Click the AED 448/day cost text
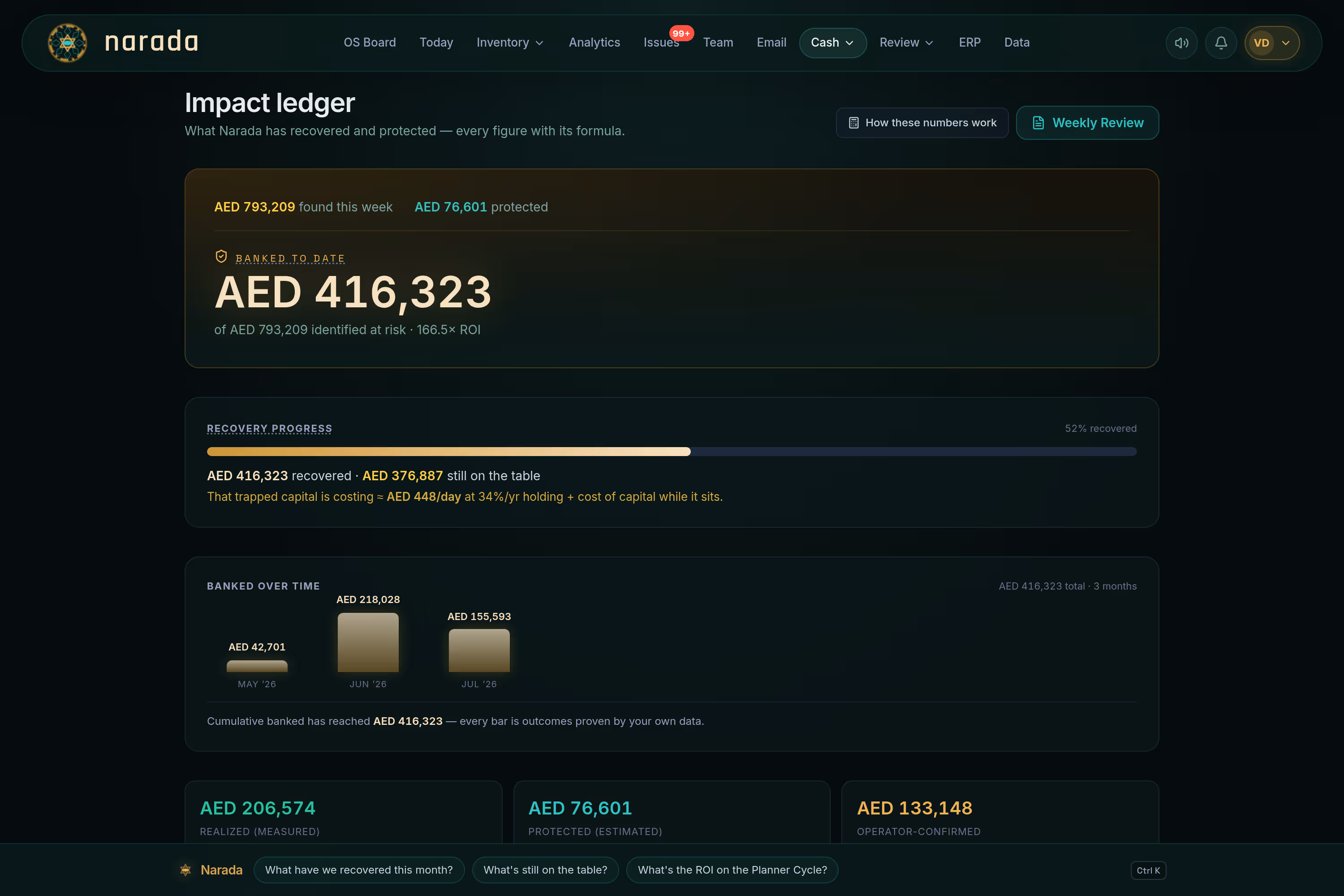The image size is (1344, 896). pyautogui.click(x=423, y=496)
